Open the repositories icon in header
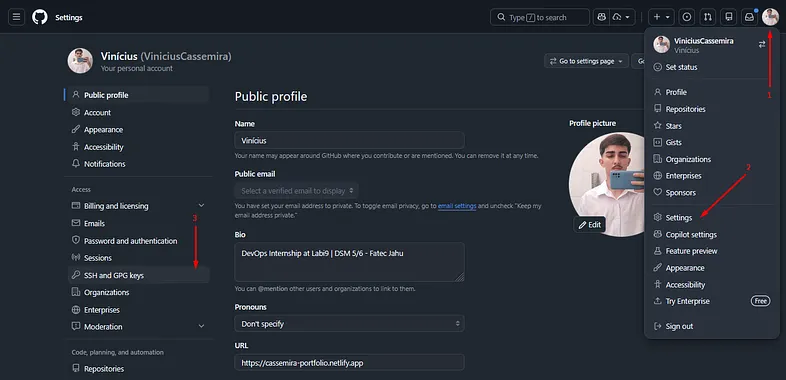This screenshot has width=786, height=380. pos(728,17)
